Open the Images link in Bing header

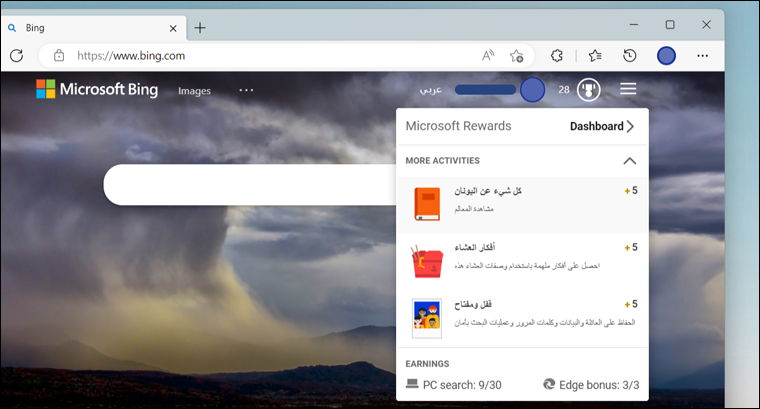(x=194, y=91)
